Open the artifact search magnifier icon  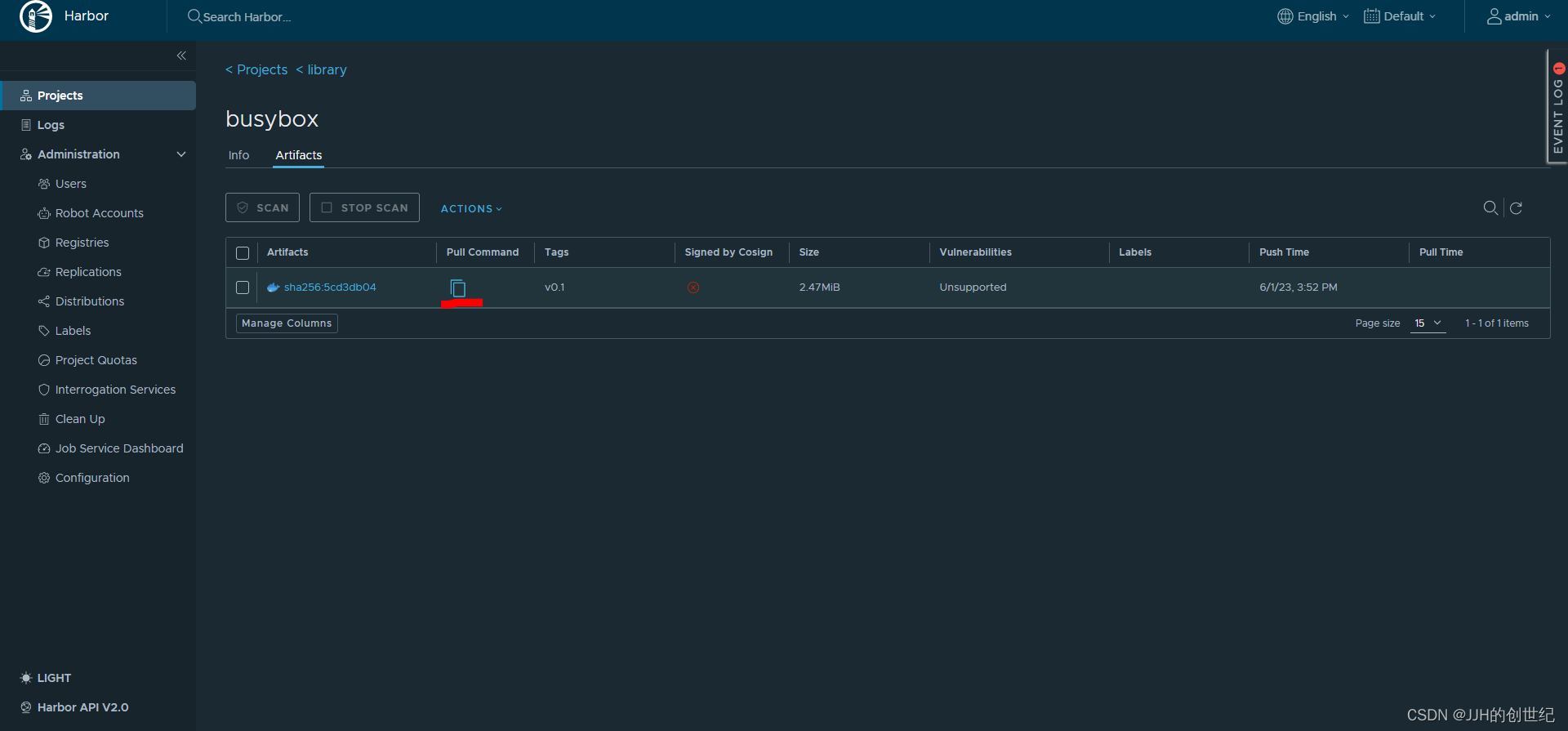pyautogui.click(x=1490, y=208)
